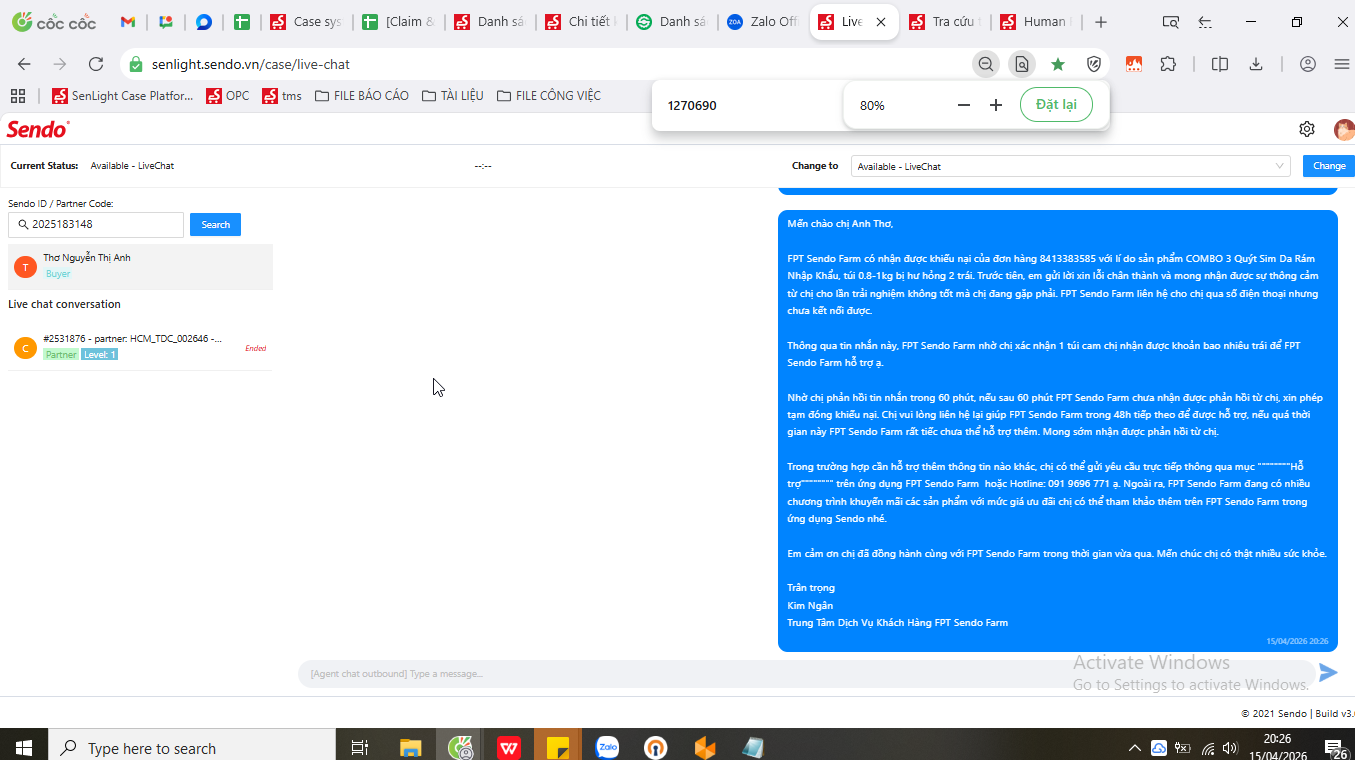The width and height of the screenshot is (1355, 760).
Task: Open the OPC bookmark
Action: pyautogui.click(x=228, y=96)
